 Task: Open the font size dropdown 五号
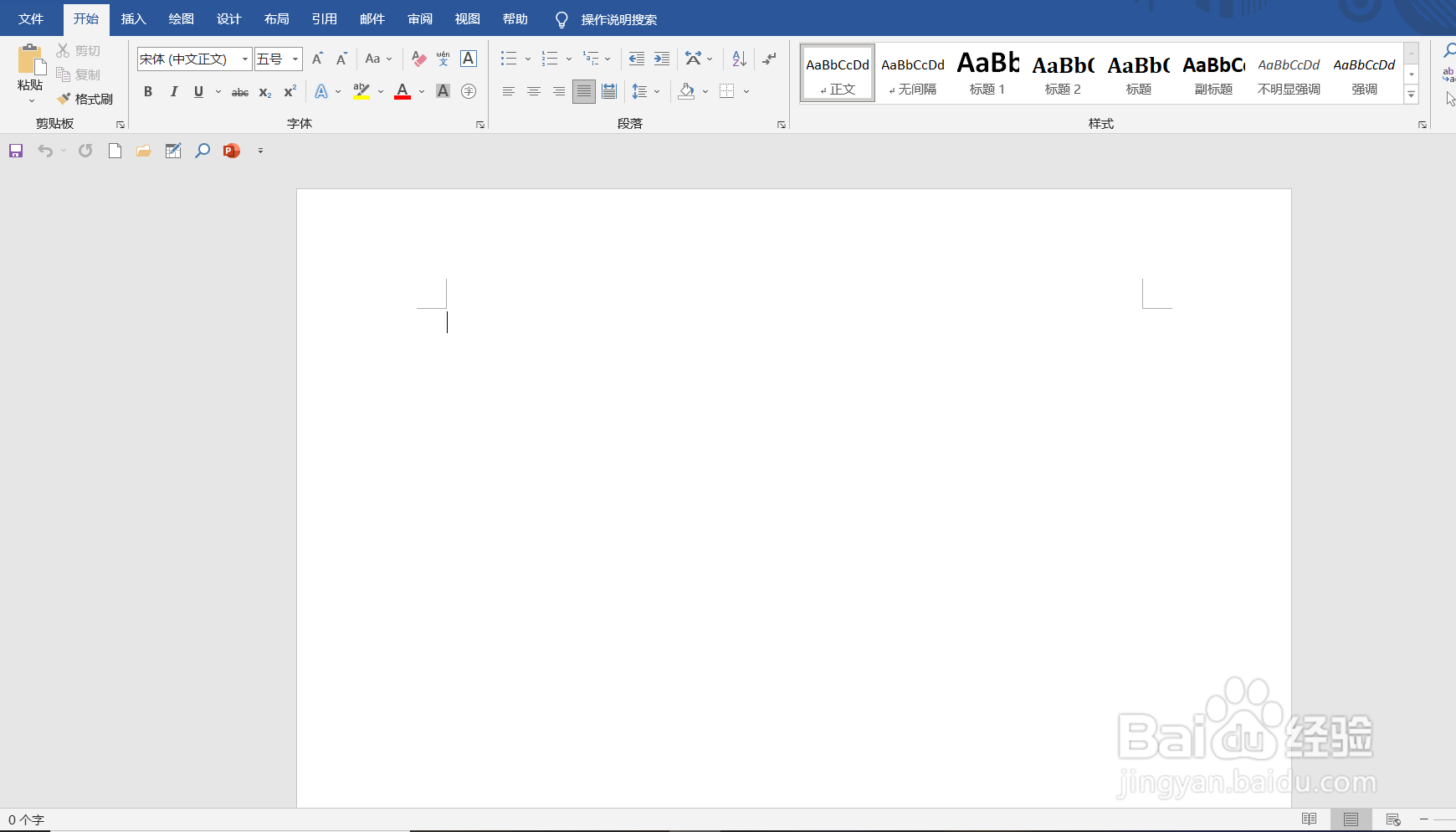click(295, 59)
